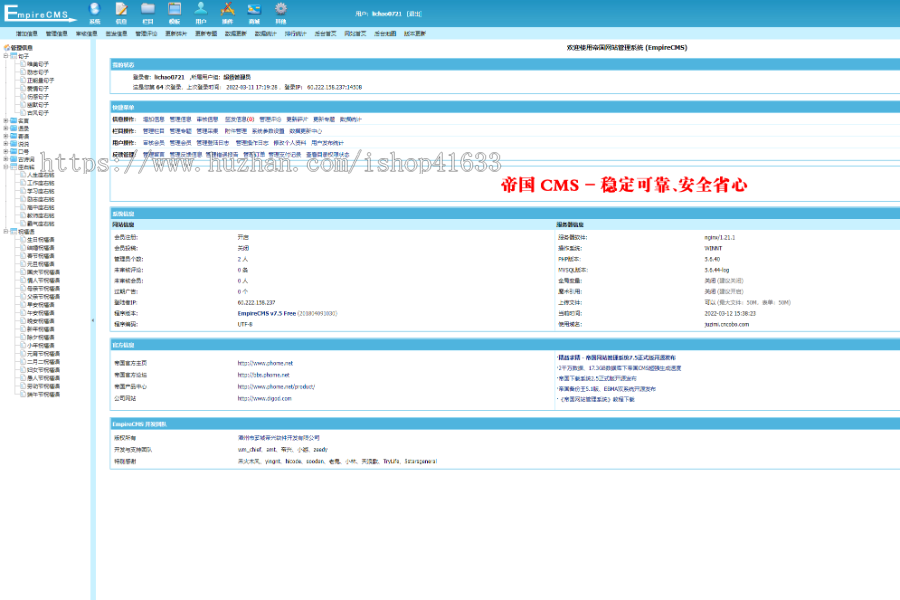
Task: Select 后台首页 in the top submenu bar
Action: click(325, 34)
